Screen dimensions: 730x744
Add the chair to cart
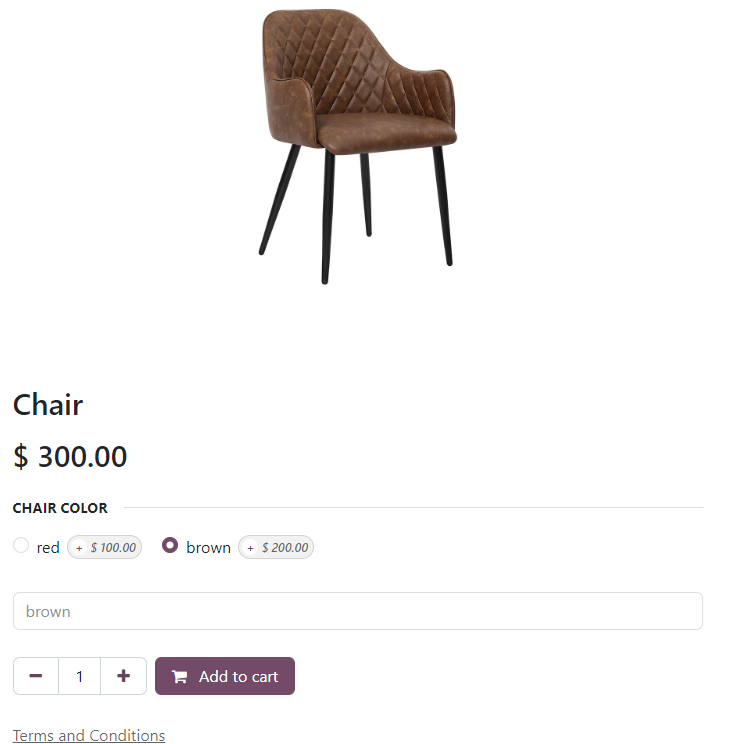225,676
